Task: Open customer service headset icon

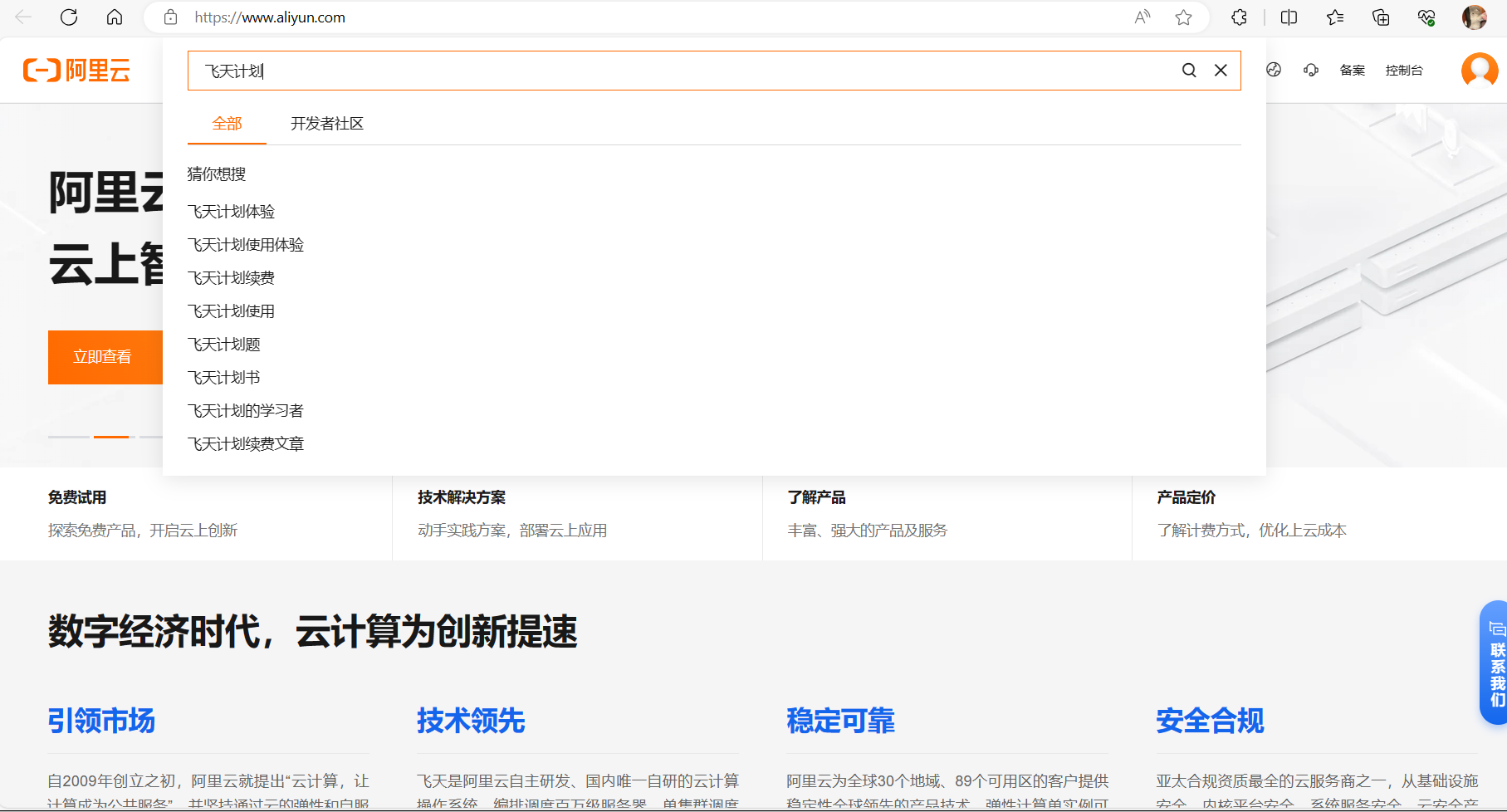Action: [x=1311, y=70]
